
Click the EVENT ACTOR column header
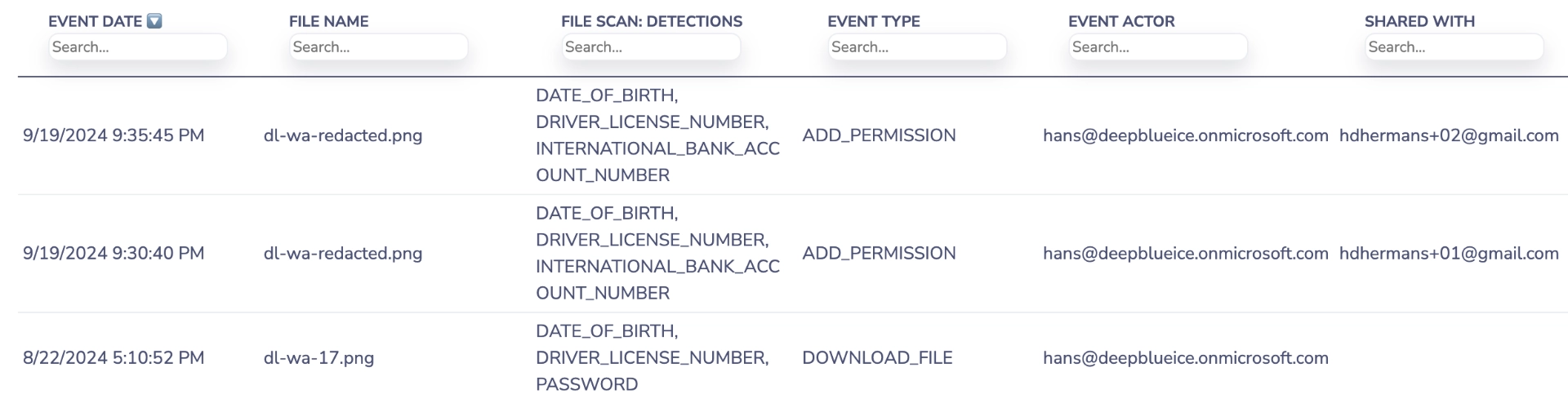1120,21
